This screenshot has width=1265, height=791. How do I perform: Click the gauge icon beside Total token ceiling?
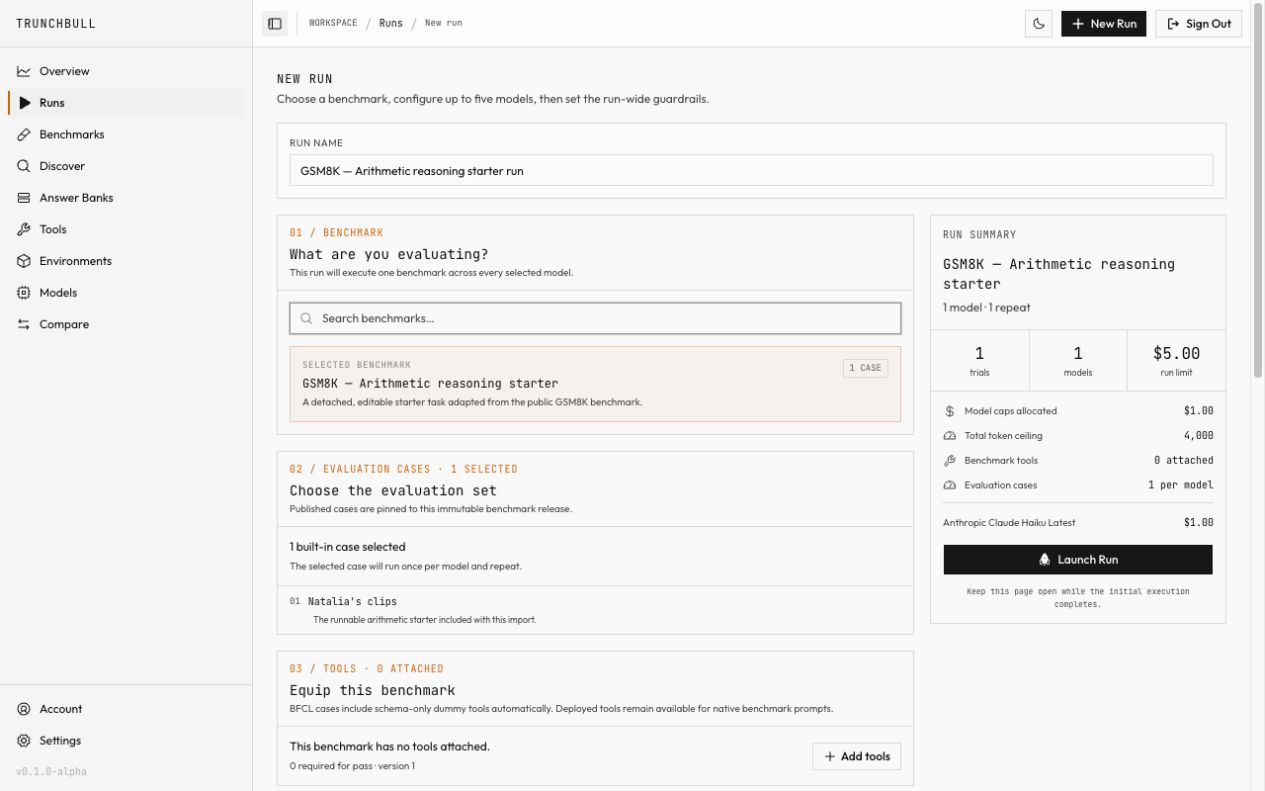950,436
